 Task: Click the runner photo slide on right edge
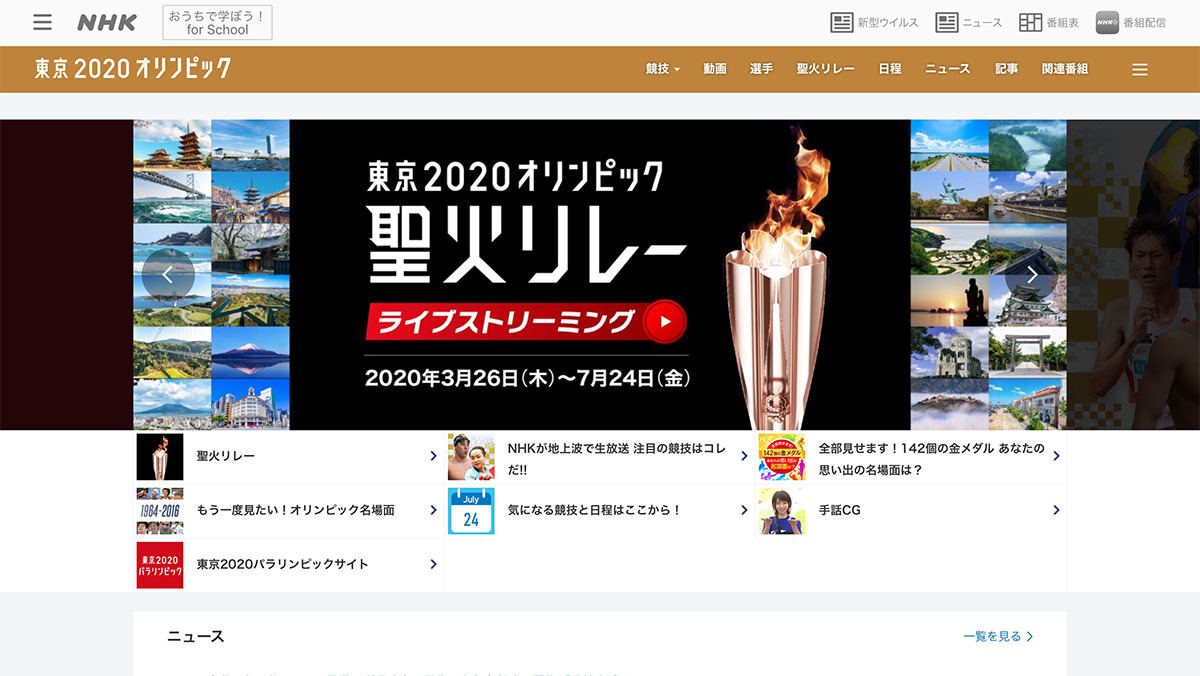(1134, 275)
